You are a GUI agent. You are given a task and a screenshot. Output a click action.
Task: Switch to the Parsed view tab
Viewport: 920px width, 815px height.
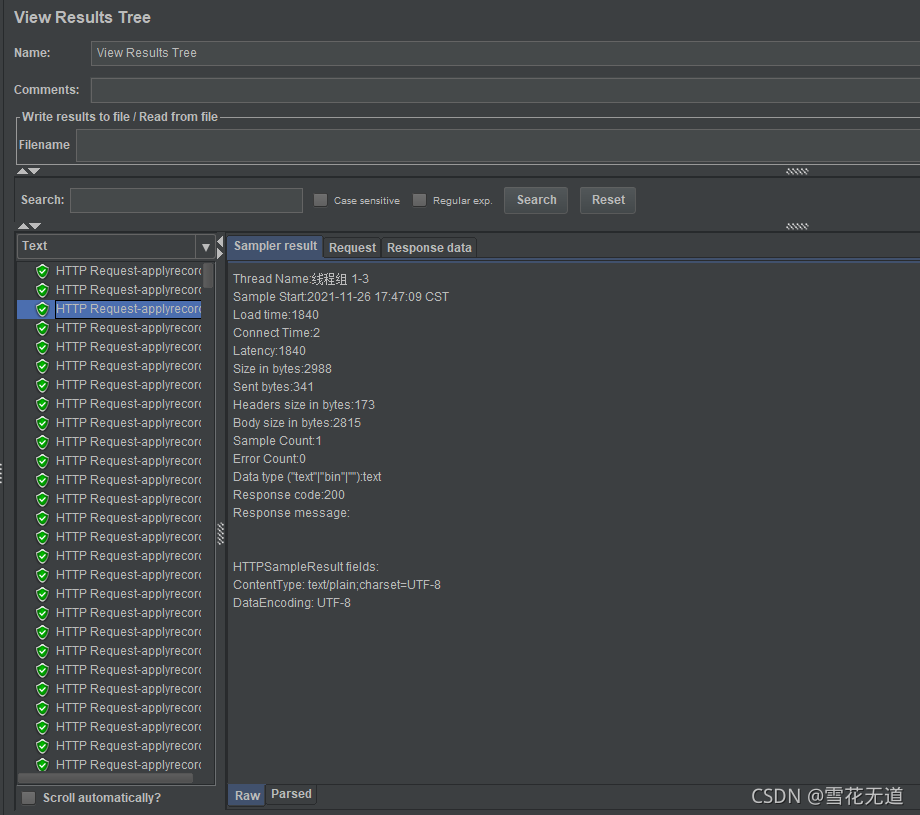pyautogui.click(x=291, y=794)
